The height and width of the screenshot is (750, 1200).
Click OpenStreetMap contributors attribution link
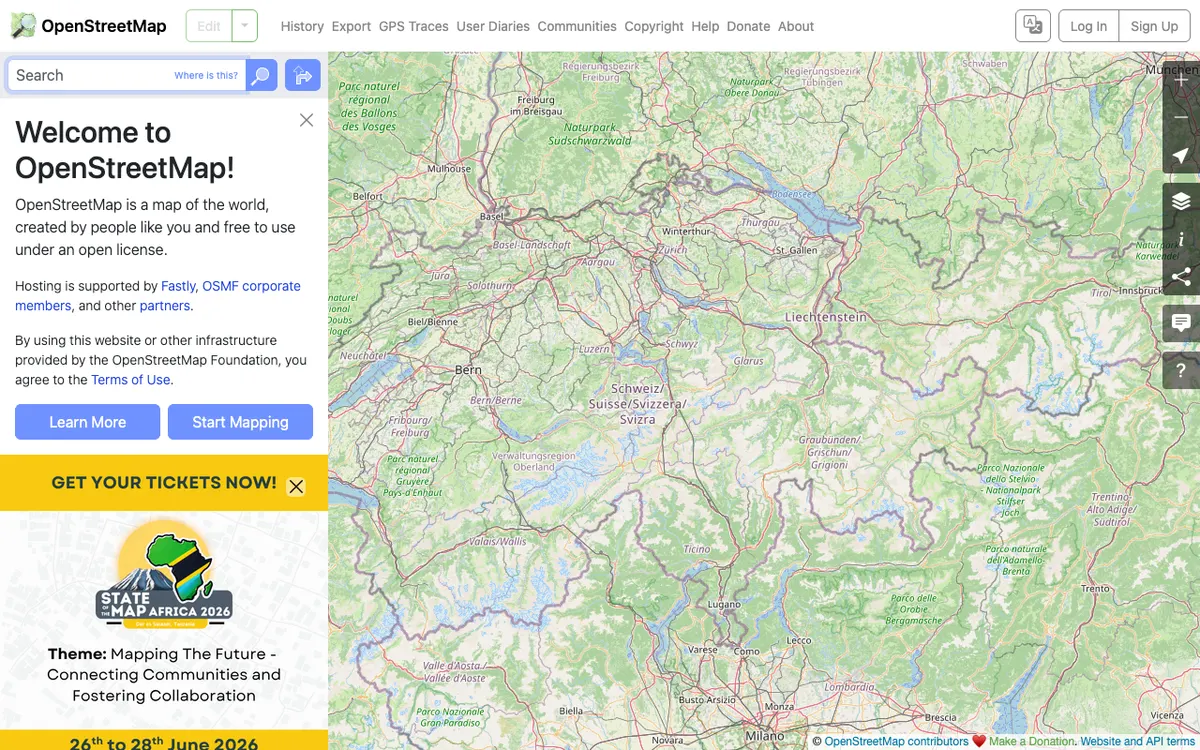point(896,741)
